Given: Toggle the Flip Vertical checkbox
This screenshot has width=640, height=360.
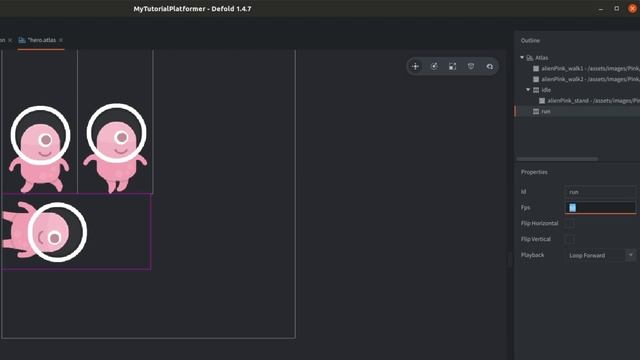Looking at the screenshot, I should point(570,240).
